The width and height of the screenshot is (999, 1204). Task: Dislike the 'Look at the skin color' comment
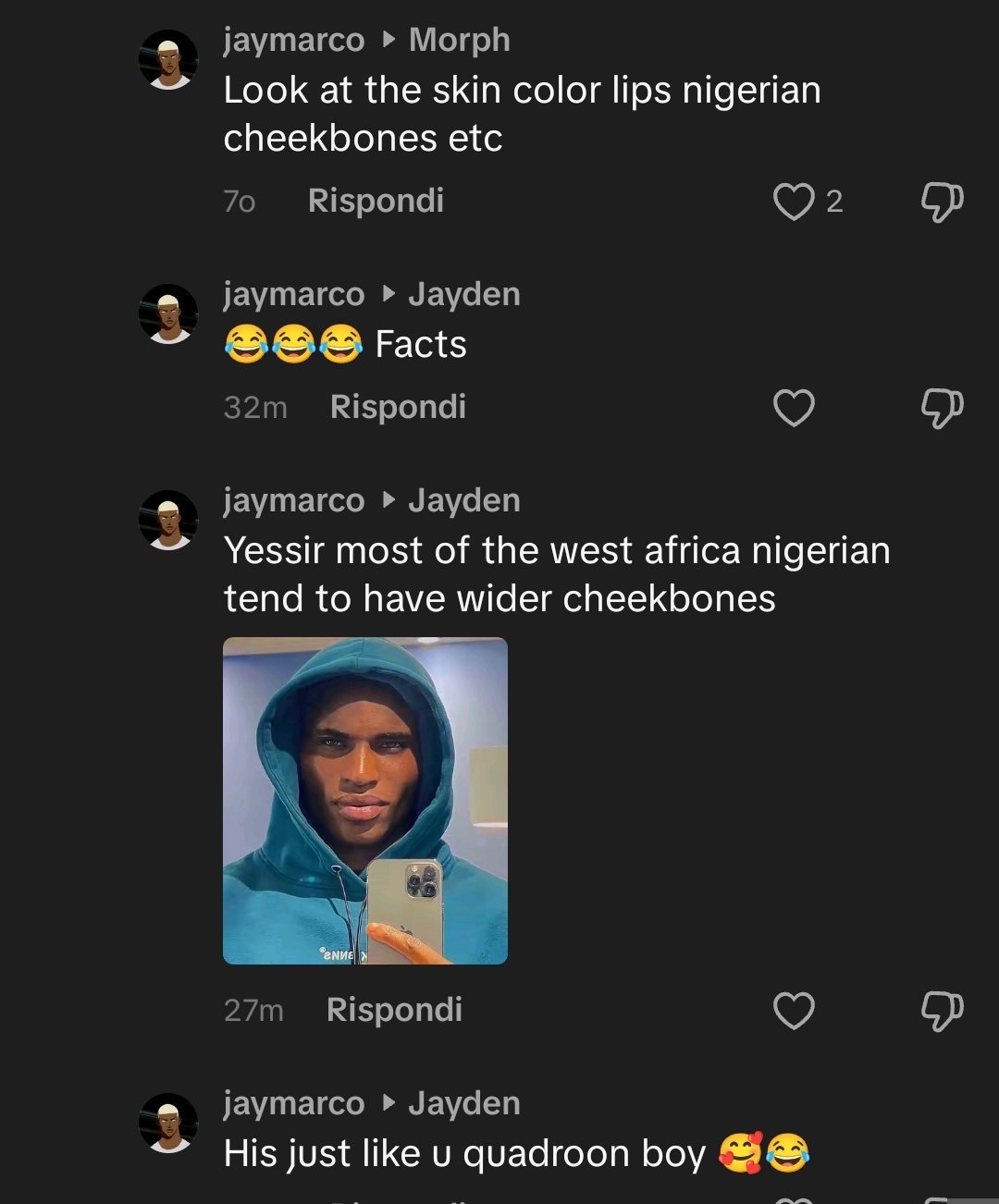point(942,201)
